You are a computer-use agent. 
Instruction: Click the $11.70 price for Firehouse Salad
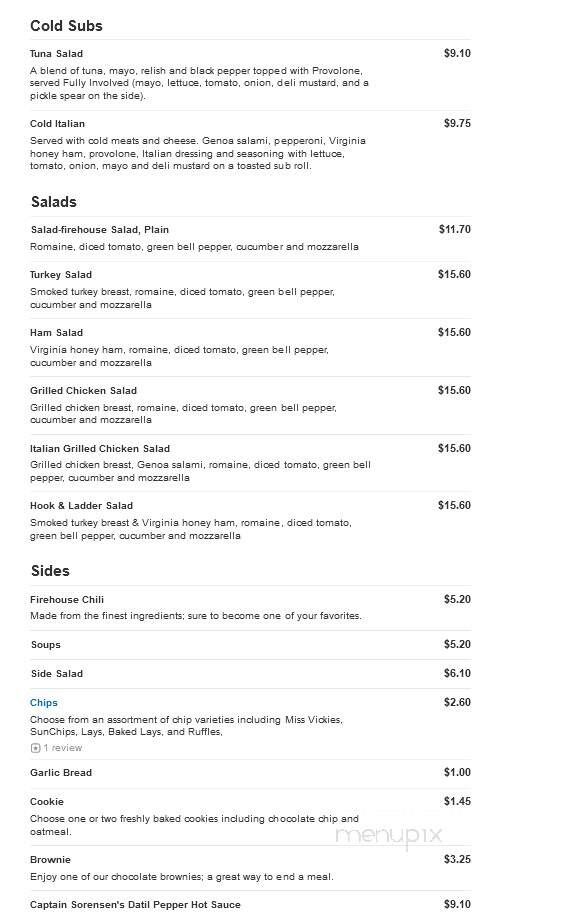tap(454, 230)
